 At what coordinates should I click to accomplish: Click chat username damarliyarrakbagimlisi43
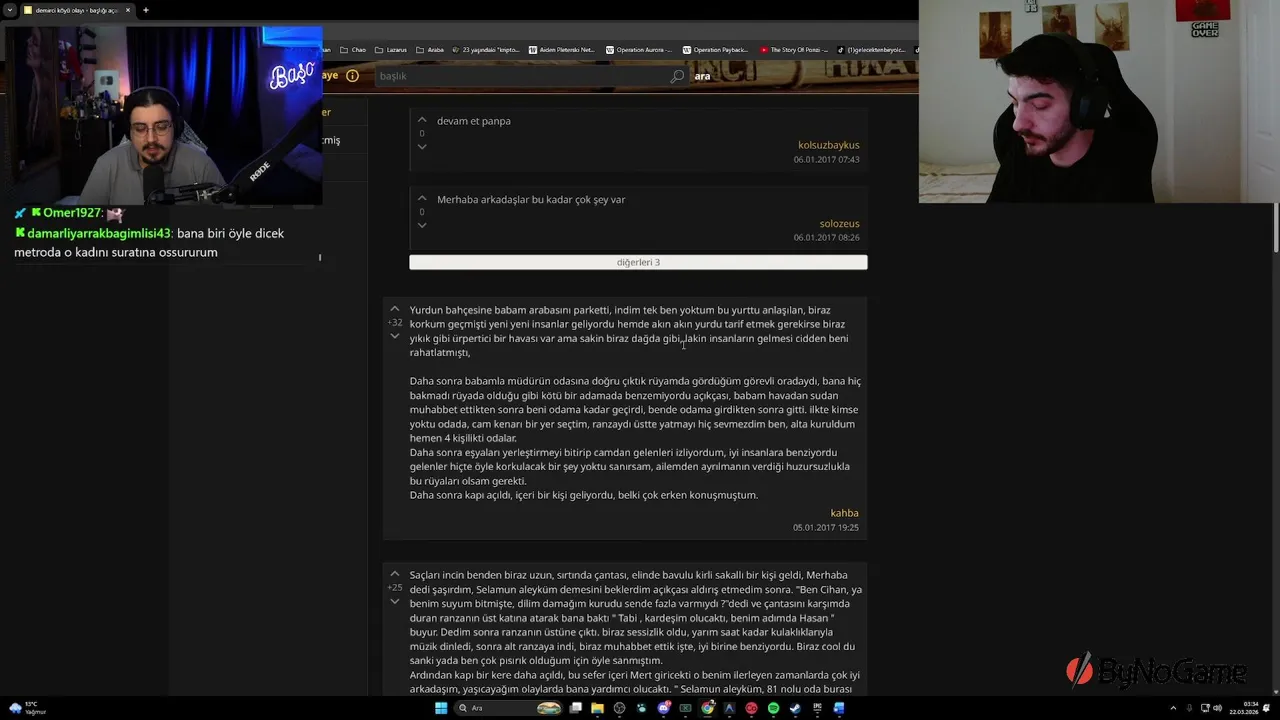pos(99,233)
